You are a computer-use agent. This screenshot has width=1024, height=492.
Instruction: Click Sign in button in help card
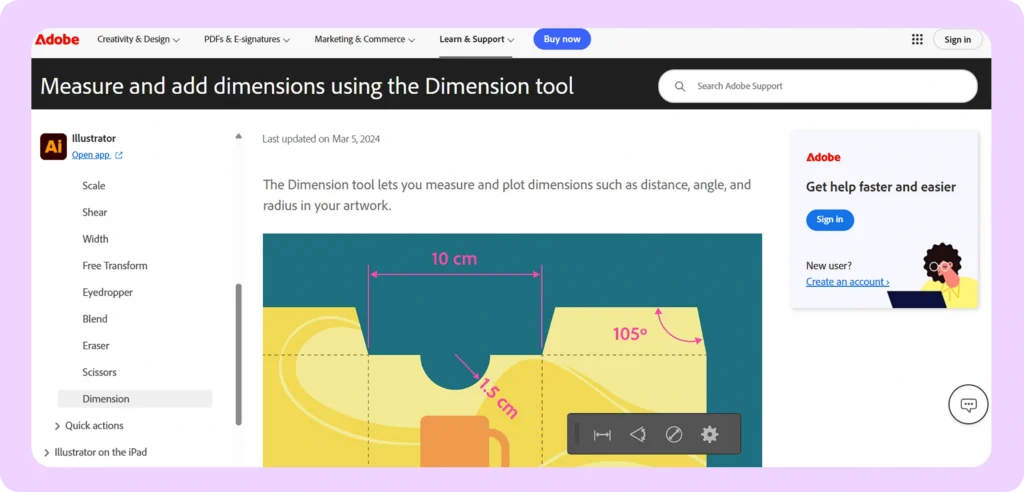click(x=829, y=220)
